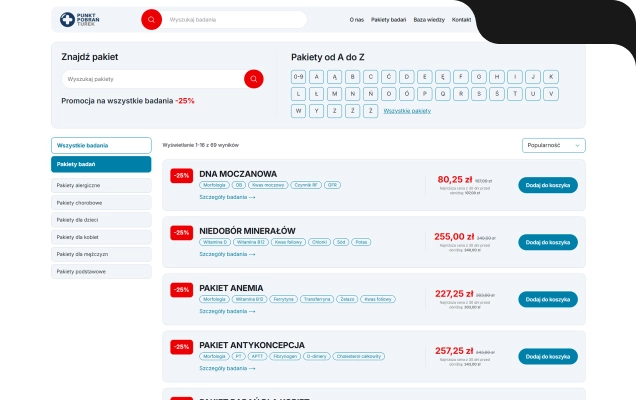
Task: Choose letter M in the A-Z filter
Action: click(334, 94)
